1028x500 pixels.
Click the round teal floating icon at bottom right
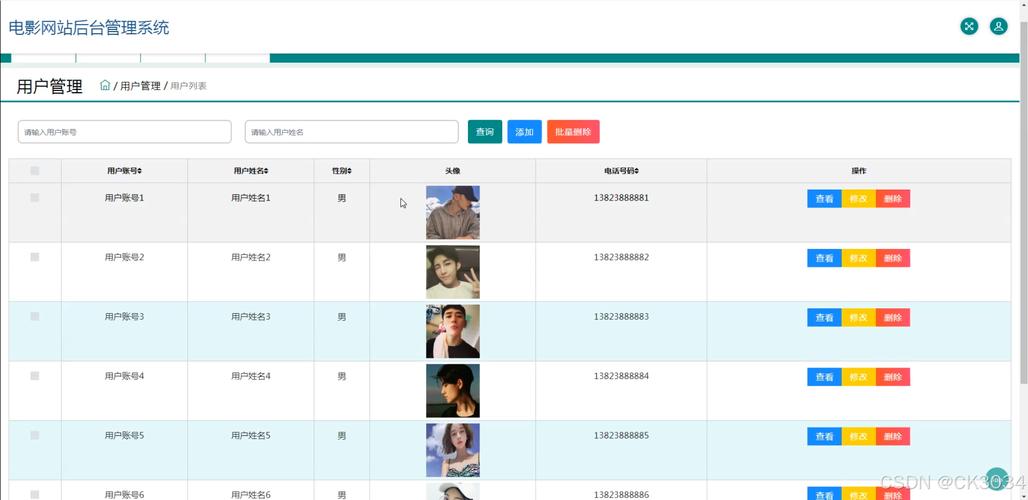(997, 478)
